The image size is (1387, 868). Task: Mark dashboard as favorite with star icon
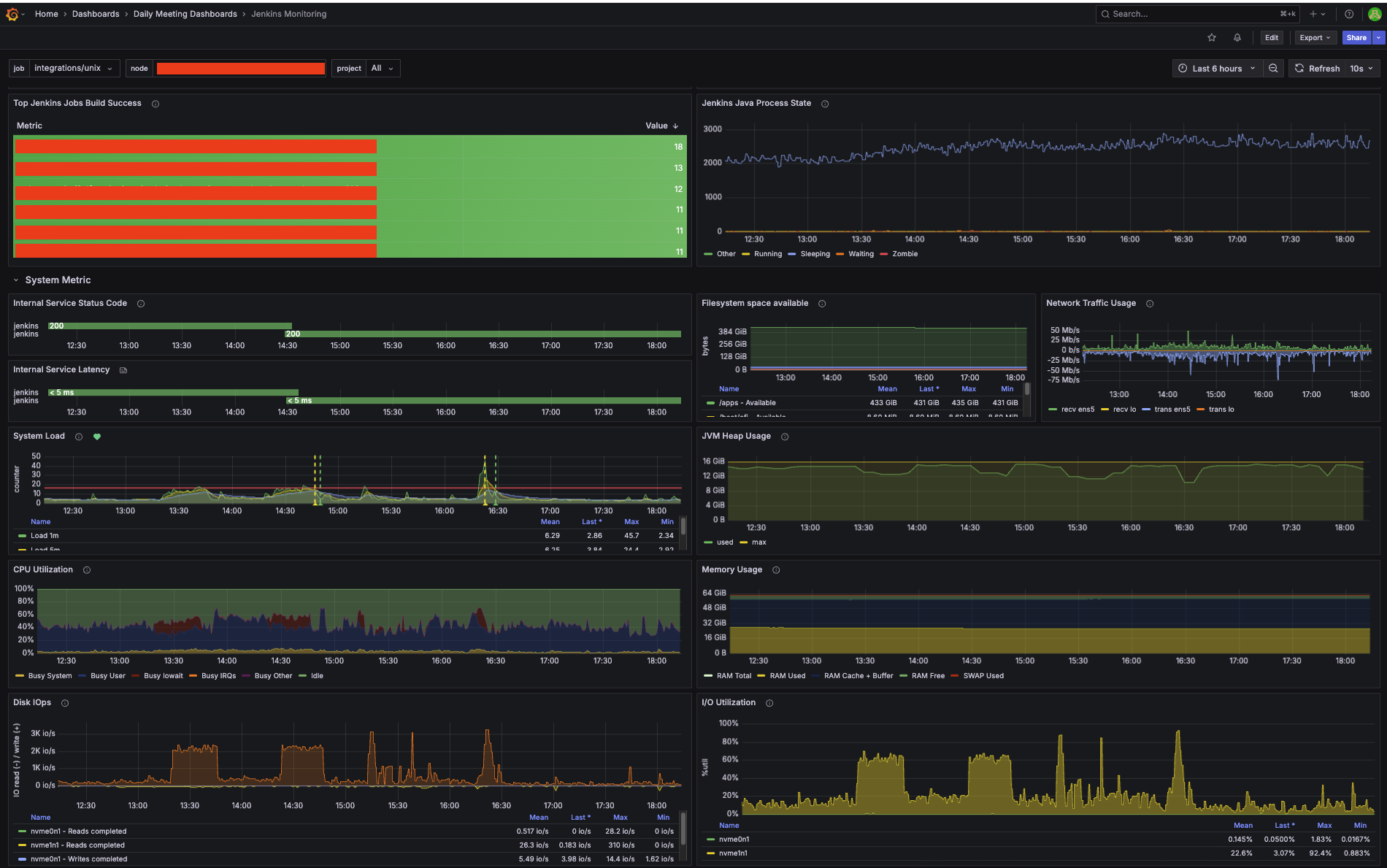tap(1212, 38)
